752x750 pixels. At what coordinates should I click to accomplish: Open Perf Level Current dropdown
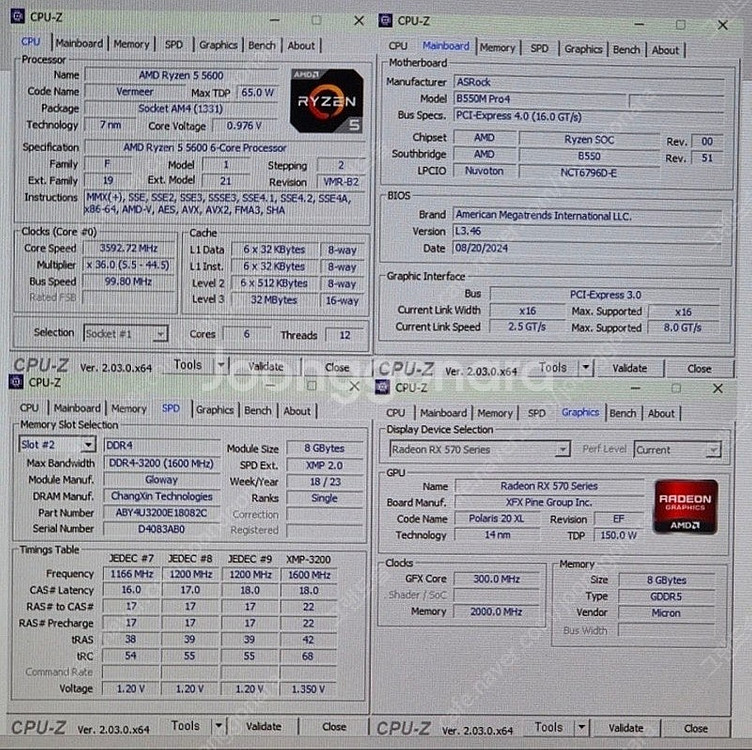(x=713, y=450)
